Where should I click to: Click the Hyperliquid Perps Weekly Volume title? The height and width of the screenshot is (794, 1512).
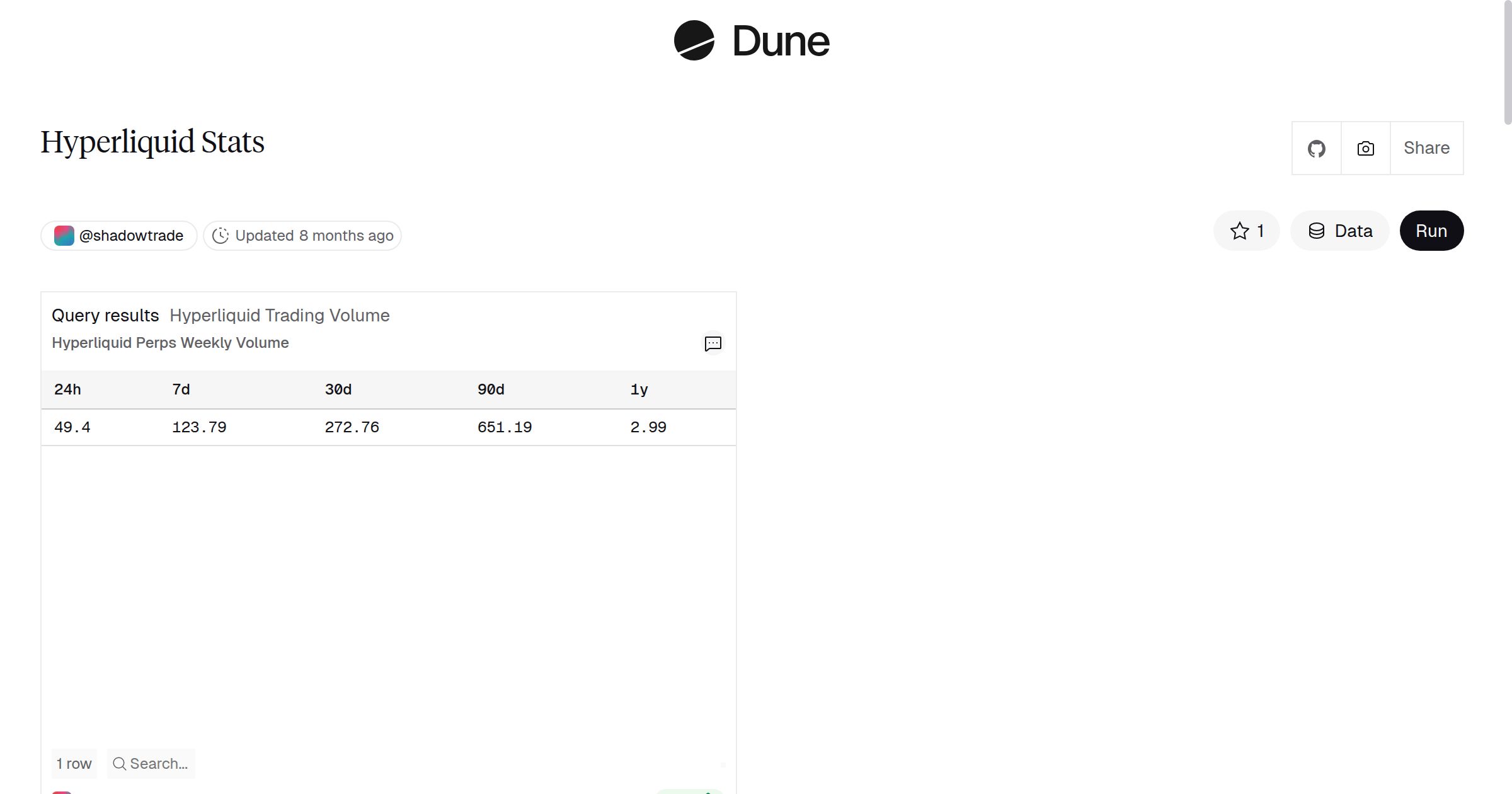[170, 343]
